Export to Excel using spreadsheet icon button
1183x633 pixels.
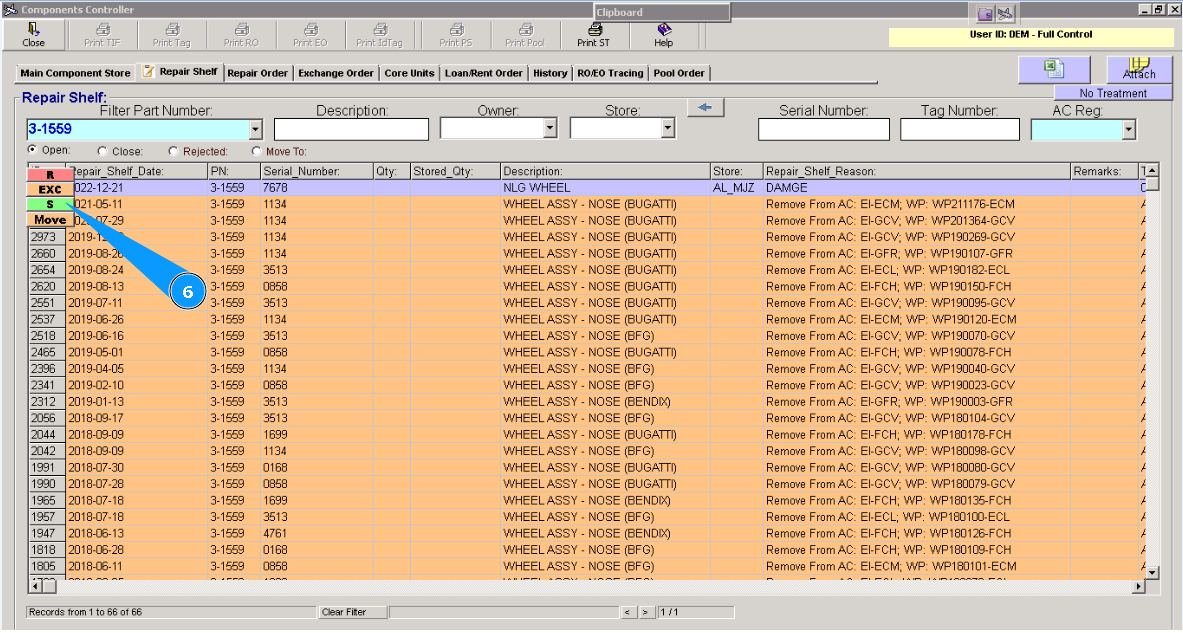[x=1054, y=69]
